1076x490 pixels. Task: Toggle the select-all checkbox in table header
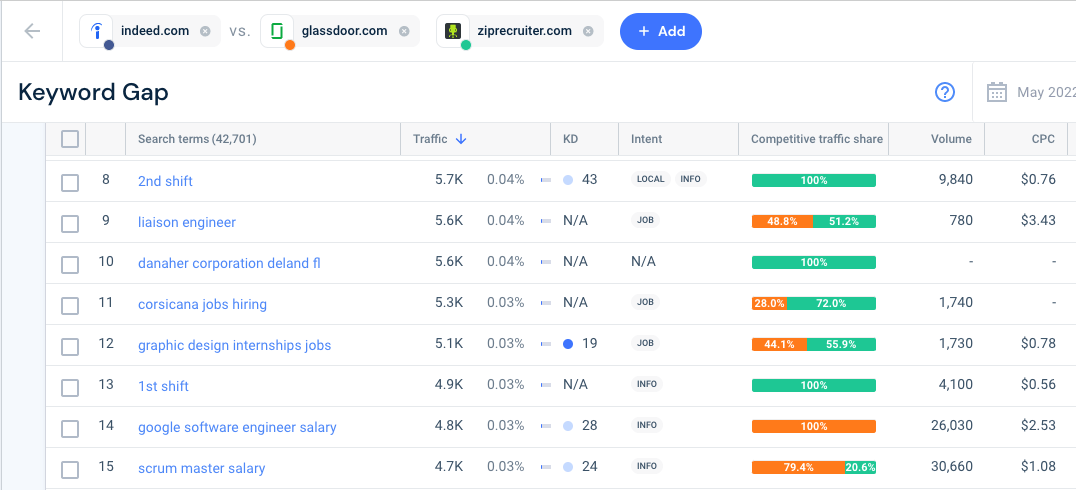[70, 139]
